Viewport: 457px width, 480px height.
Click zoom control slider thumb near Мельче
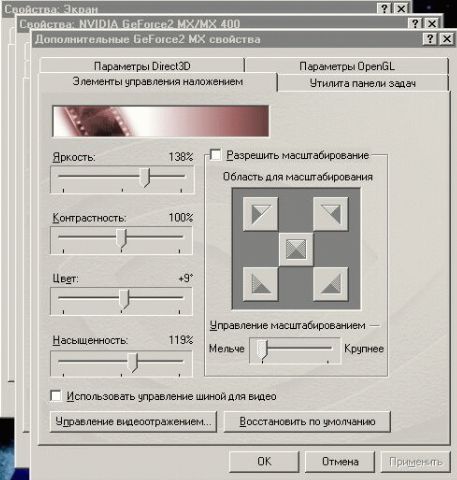(x=262, y=349)
